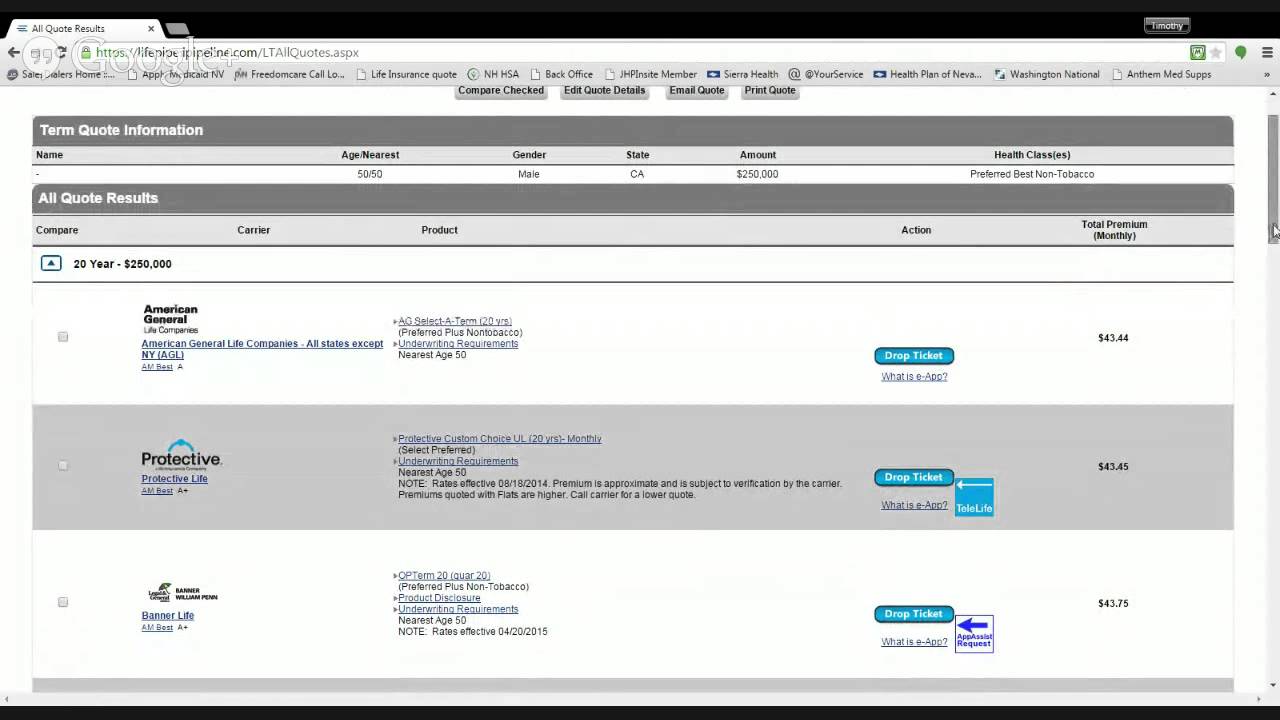The height and width of the screenshot is (720, 1280).
Task: Click the green square extension icon in address bar
Action: [1197, 53]
